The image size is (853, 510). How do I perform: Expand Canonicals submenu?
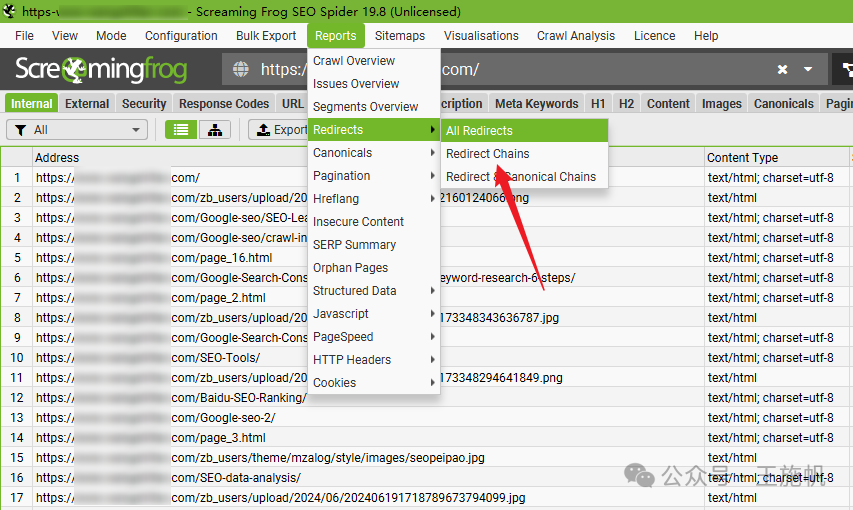(x=374, y=152)
